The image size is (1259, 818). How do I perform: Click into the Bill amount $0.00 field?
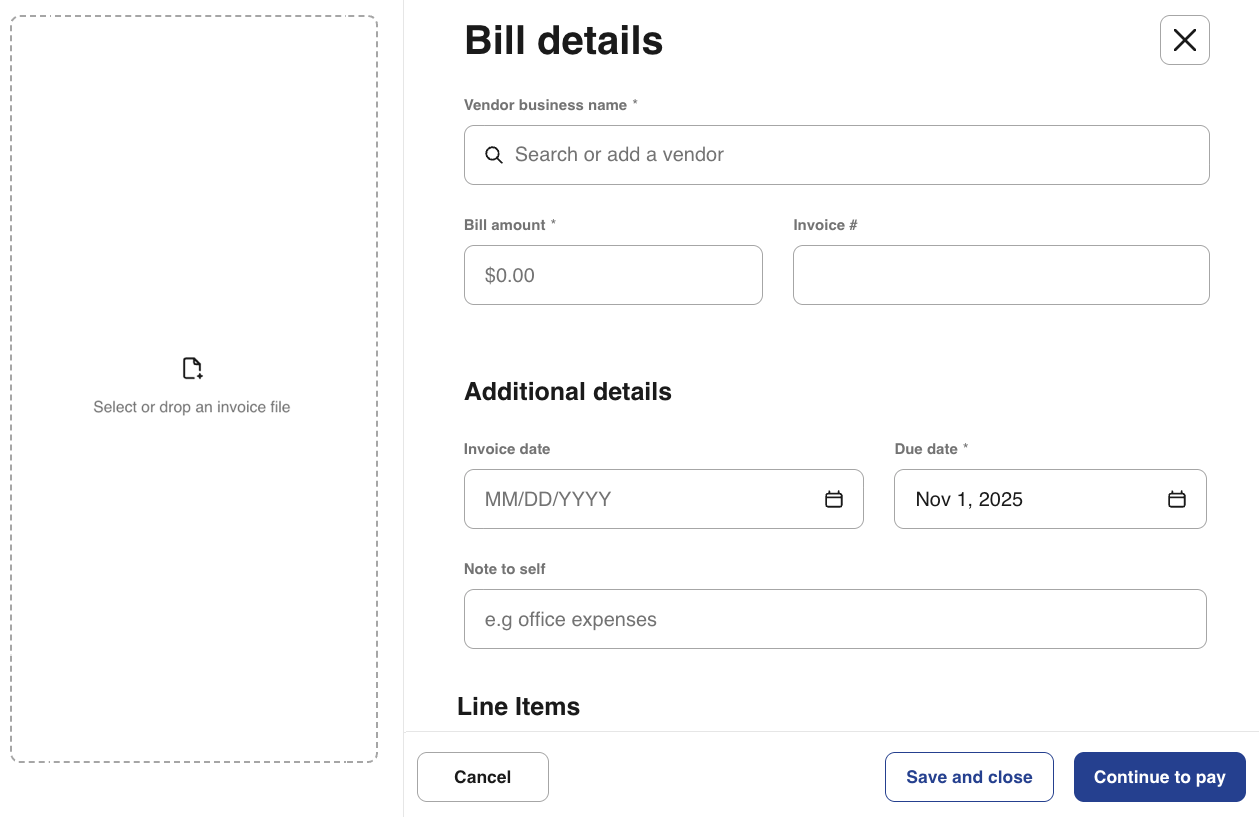click(613, 275)
